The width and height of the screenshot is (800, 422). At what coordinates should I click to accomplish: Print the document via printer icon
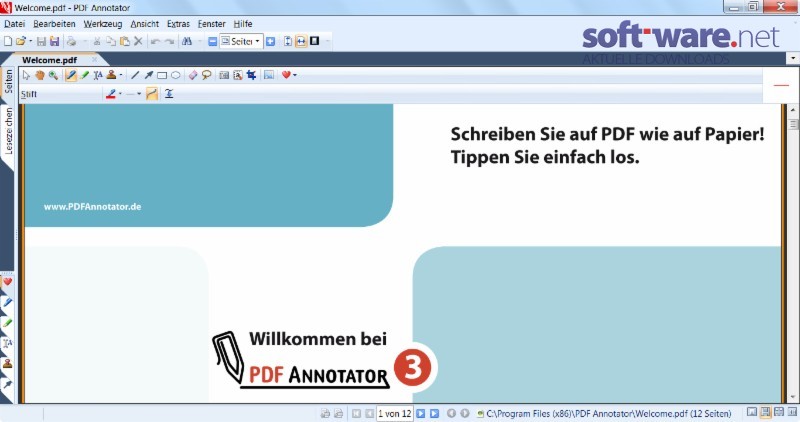click(71, 41)
